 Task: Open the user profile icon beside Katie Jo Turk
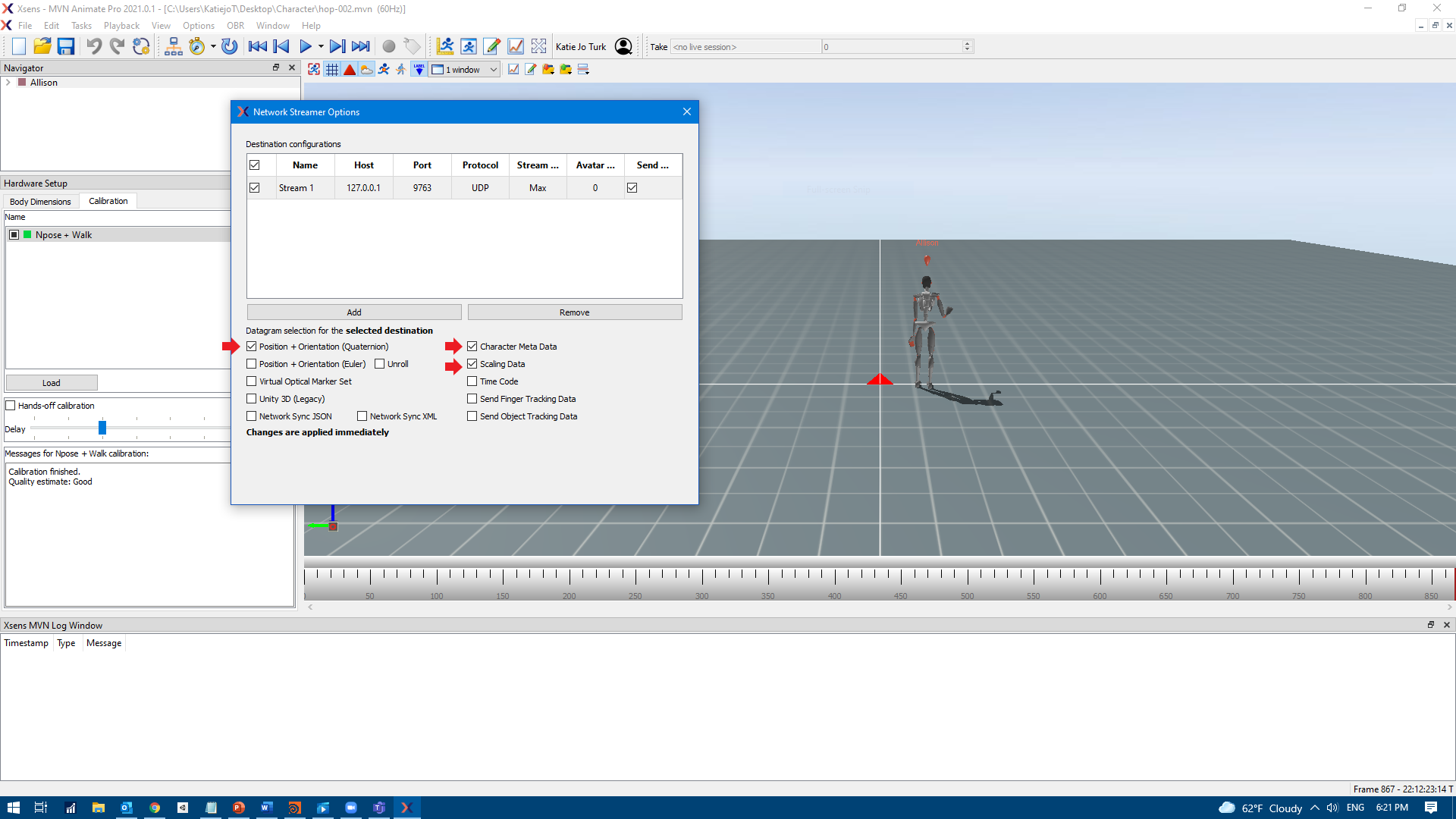623,46
